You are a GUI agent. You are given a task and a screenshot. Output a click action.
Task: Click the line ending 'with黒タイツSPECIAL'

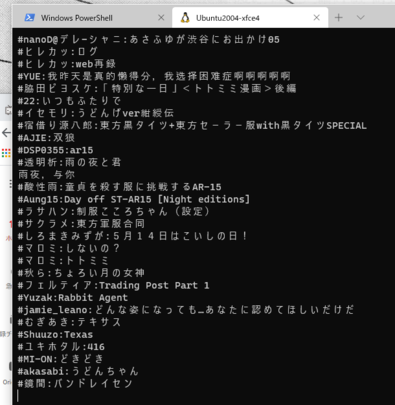point(192,125)
